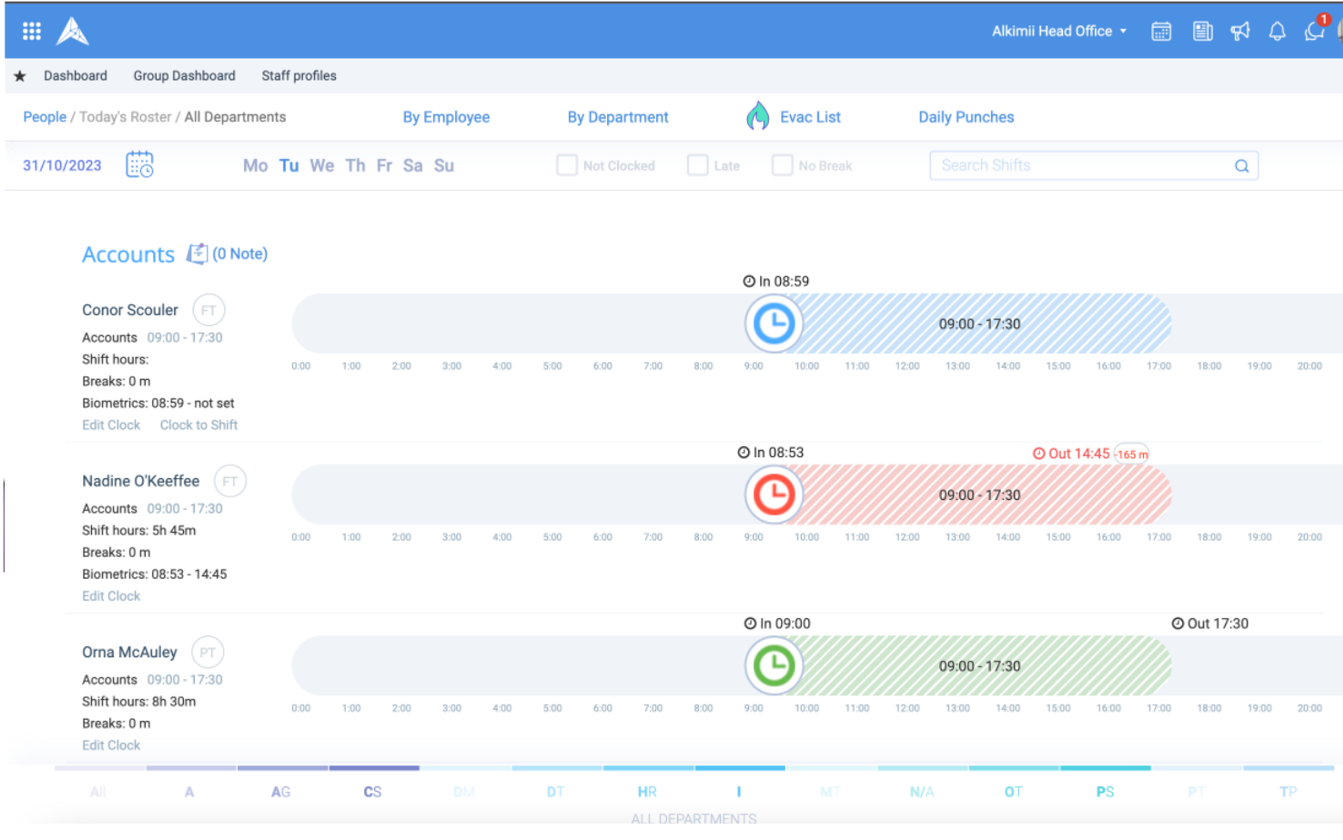Enable the Not Clocked checkbox

click(x=567, y=165)
